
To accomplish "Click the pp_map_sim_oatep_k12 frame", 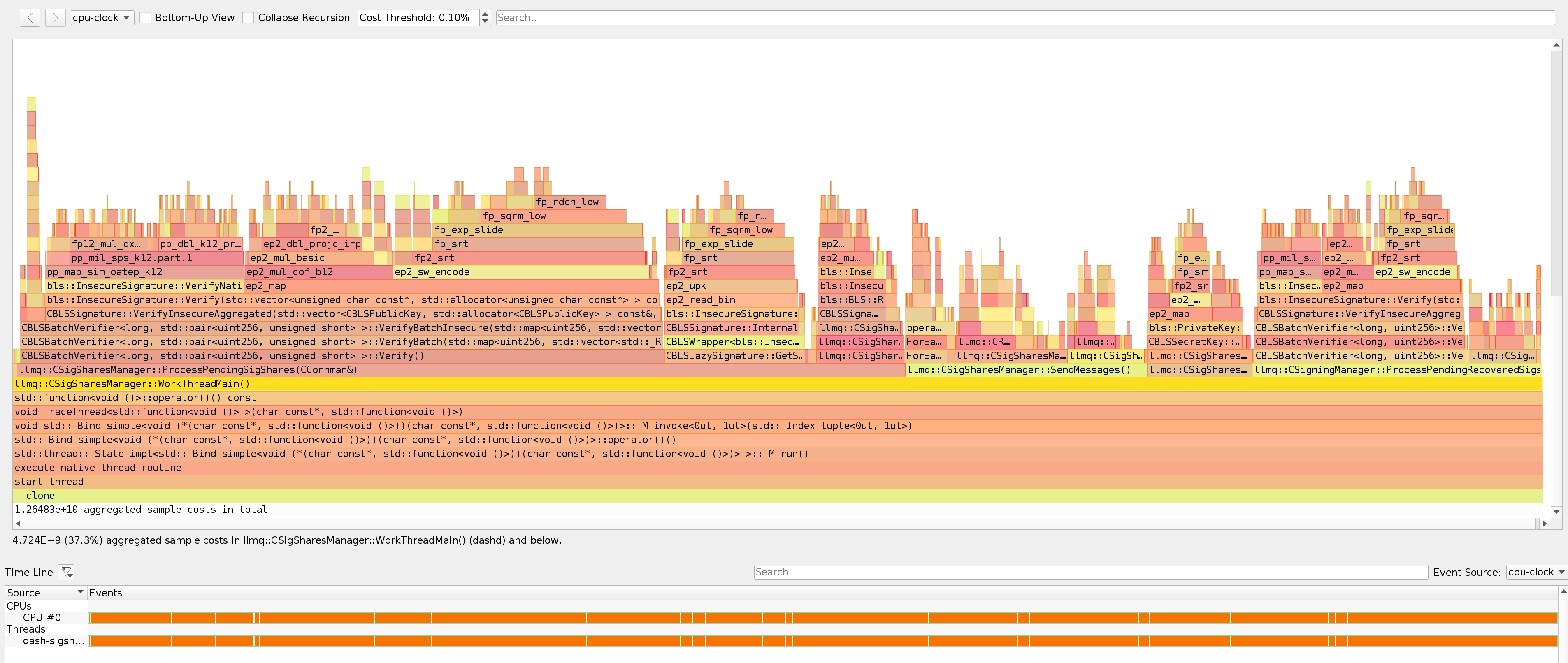I will tap(145, 272).
